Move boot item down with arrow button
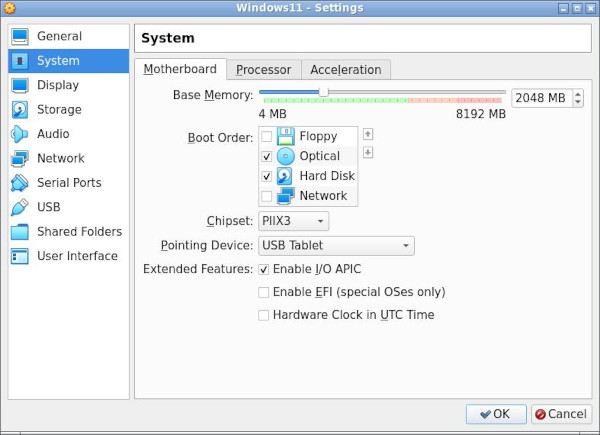 coord(368,152)
